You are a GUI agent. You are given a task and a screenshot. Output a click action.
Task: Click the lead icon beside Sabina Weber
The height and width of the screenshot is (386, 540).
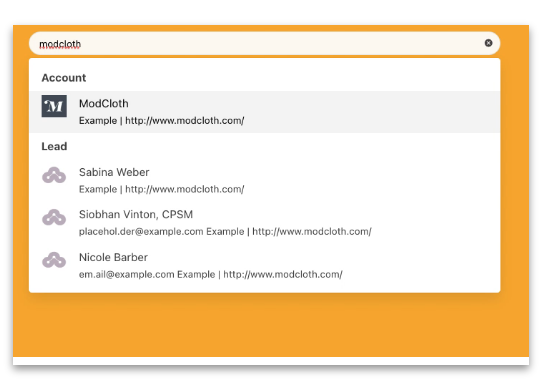pos(54,175)
